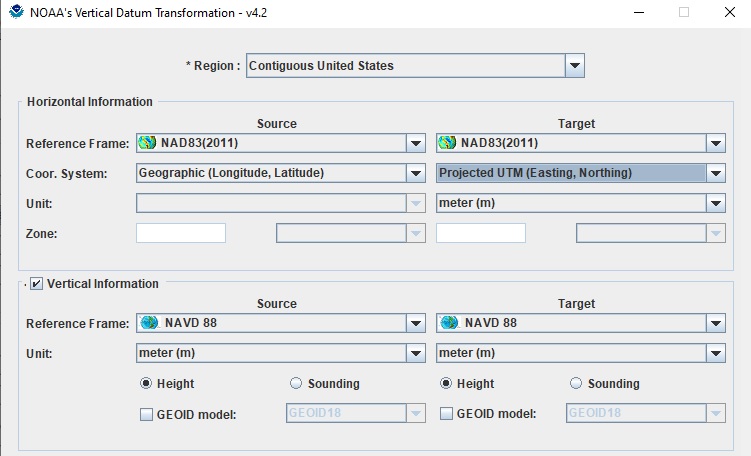751x456 pixels.
Task: Click the source Zone input field
Action: pos(181,233)
